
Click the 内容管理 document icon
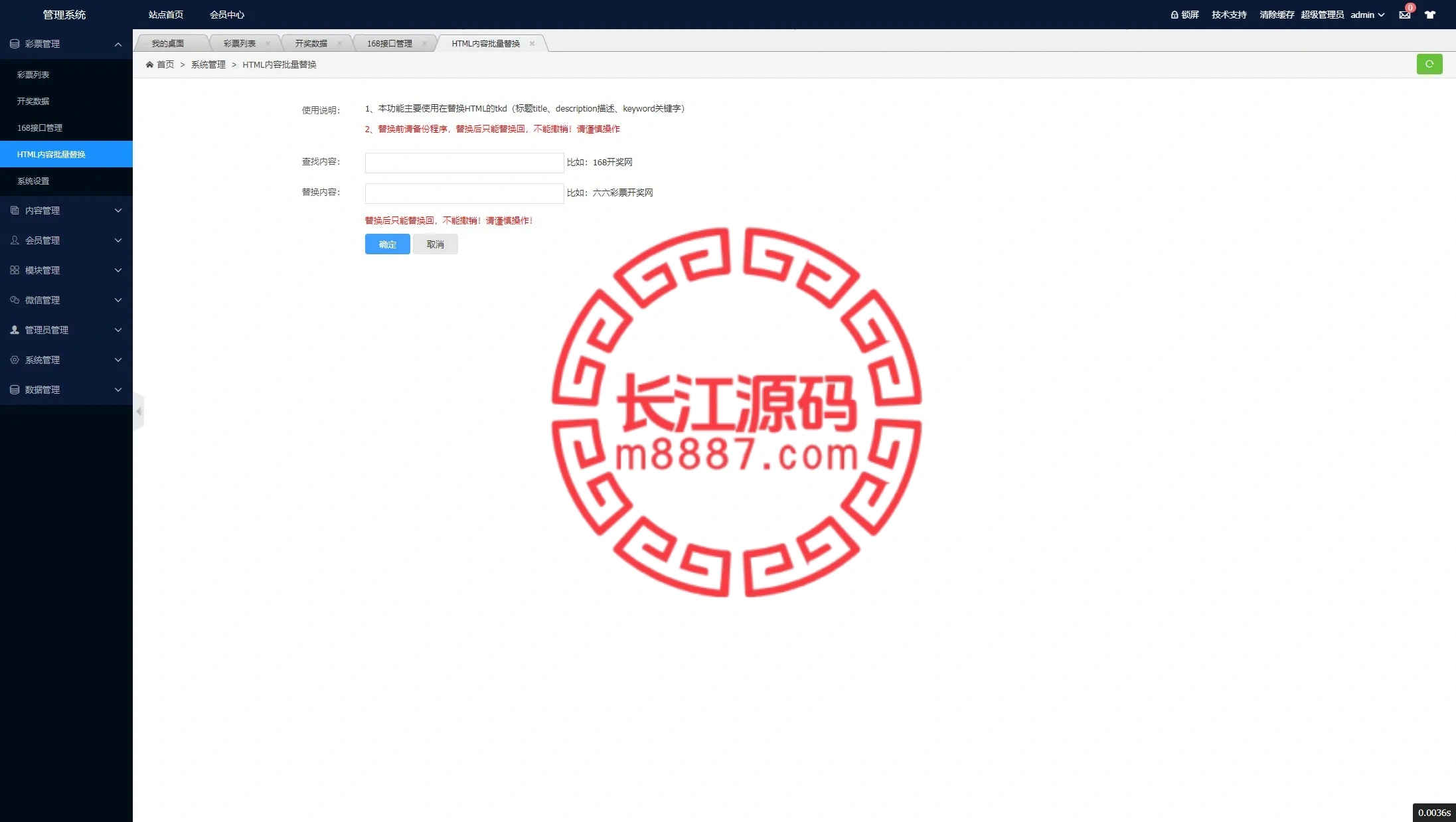(15, 210)
